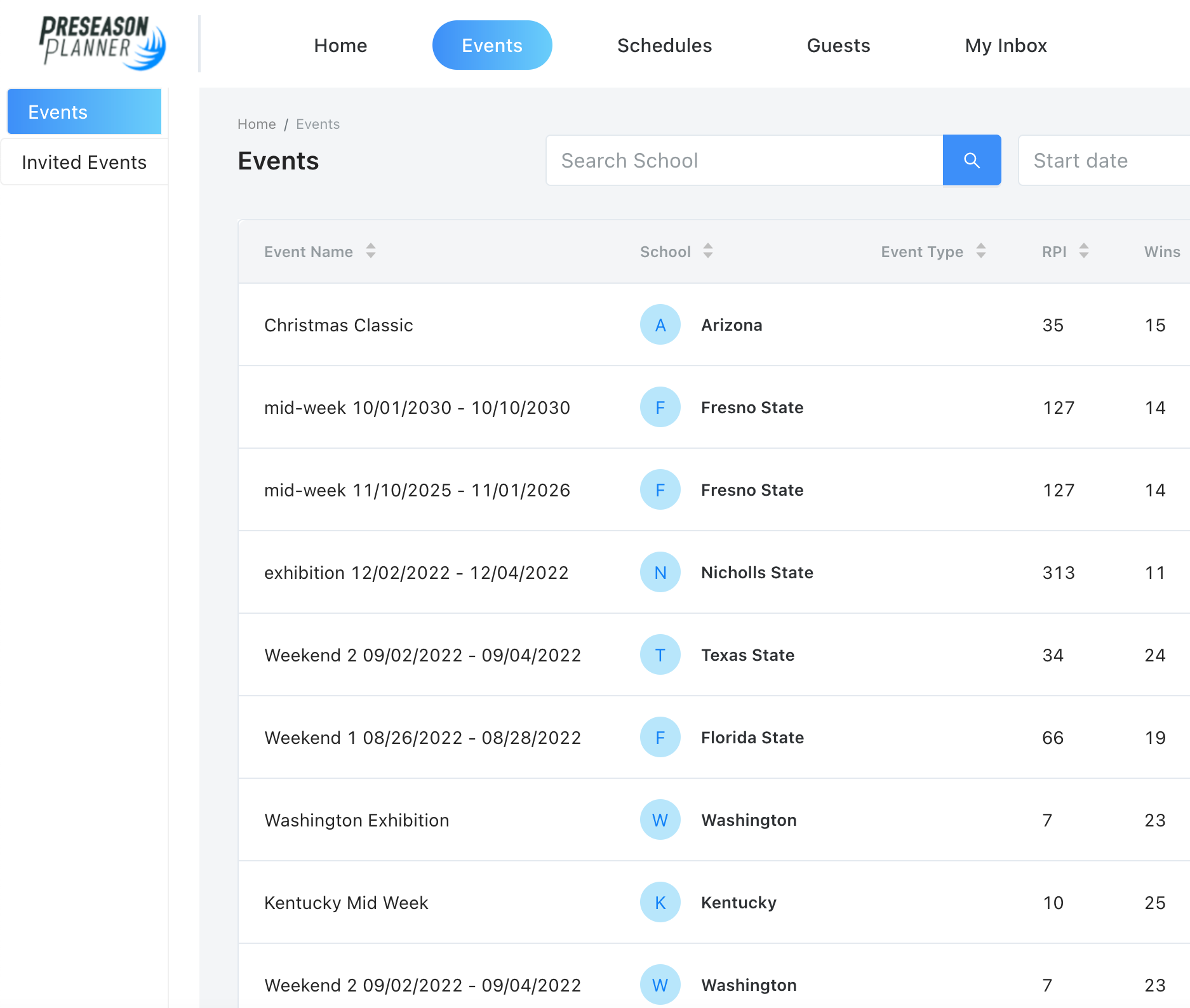Screen dimensions: 1190x1008
Task: Click 'F' avatar in mid-week 10/01/2030 row
Action: pos(660,407)
